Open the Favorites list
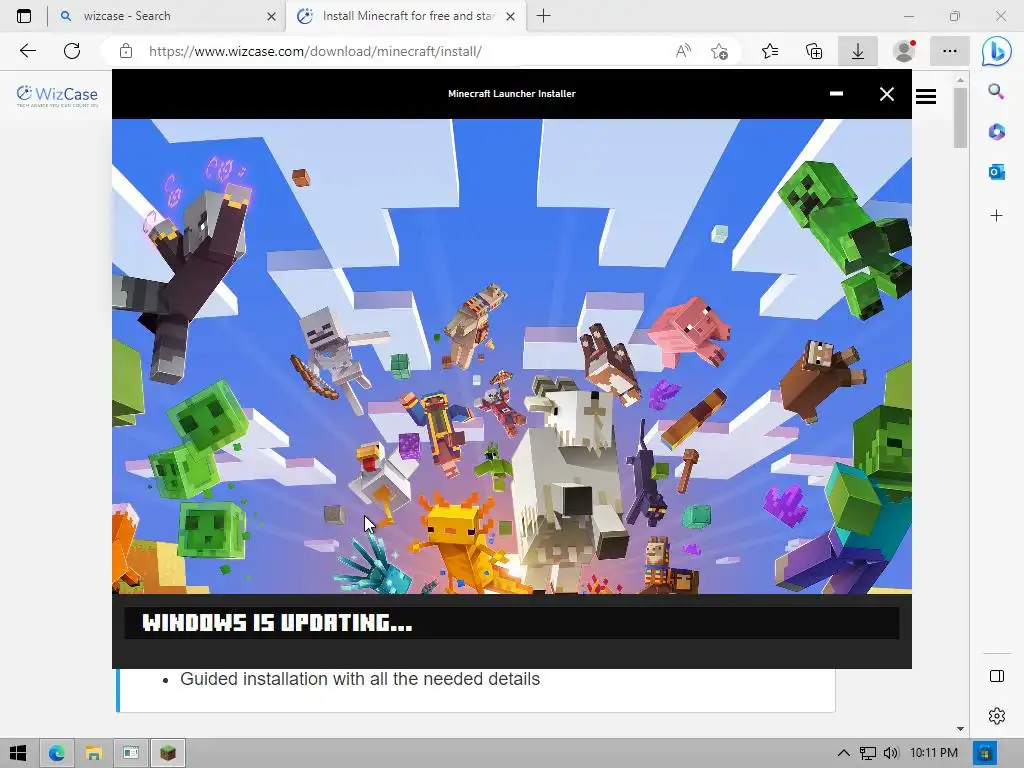The width and height of the screenshot is (1024, 768). tap(770, 51)
